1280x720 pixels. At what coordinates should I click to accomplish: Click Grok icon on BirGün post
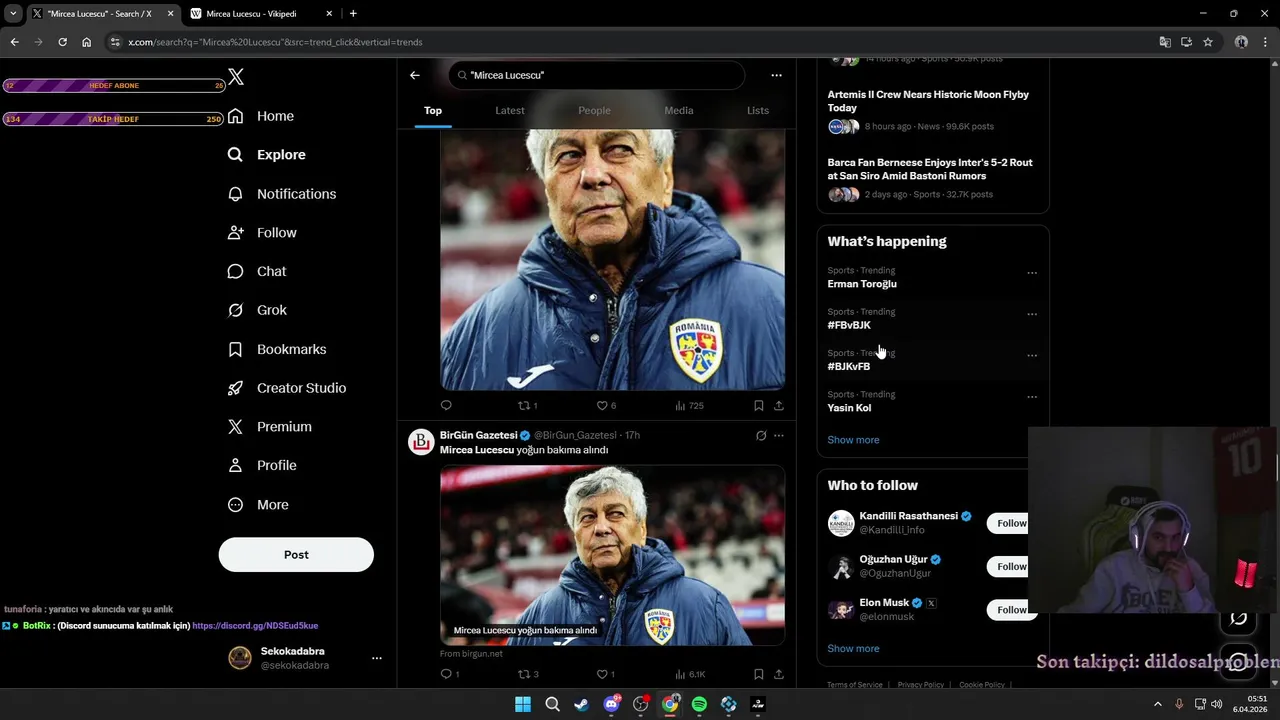(x=761, y=435)
